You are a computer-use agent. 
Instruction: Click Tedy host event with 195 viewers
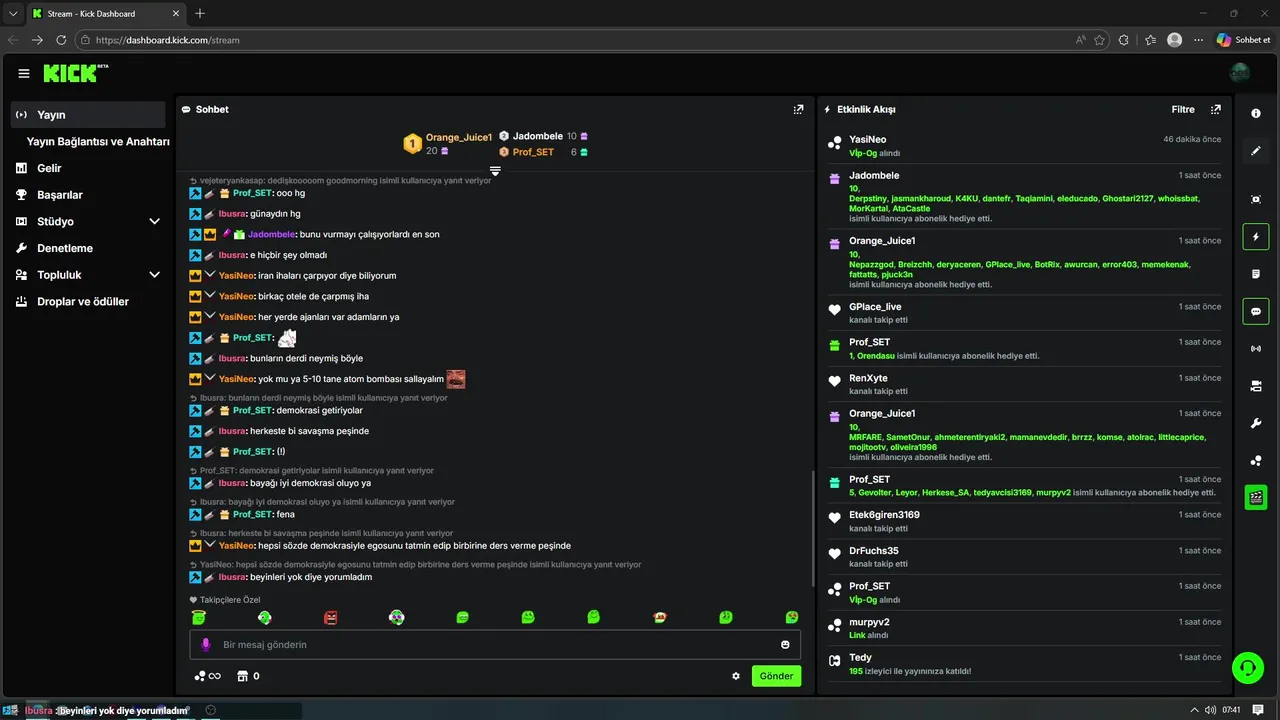1025,664
